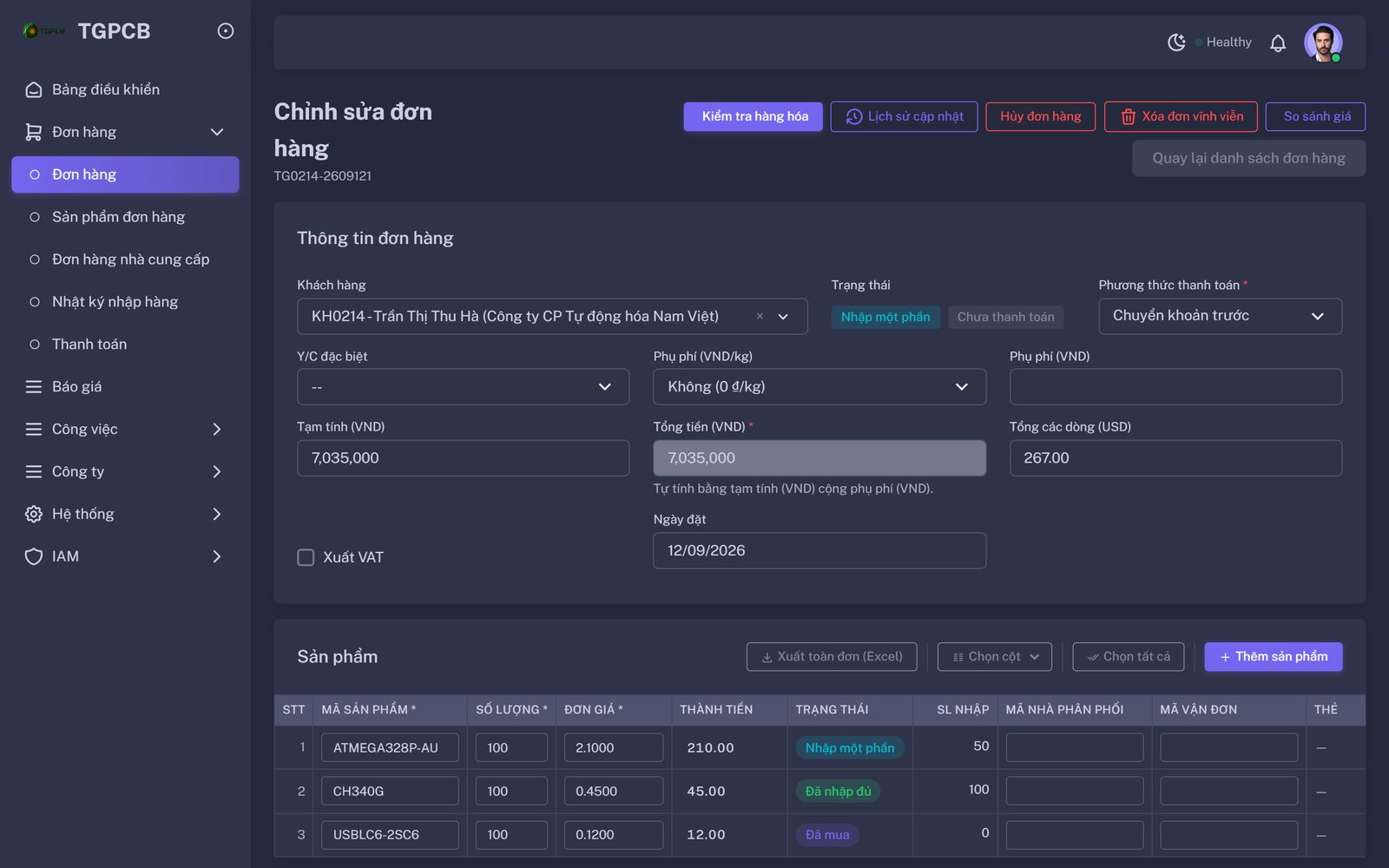Open Phương thức thanh toán dropdown

[1220, 316]
